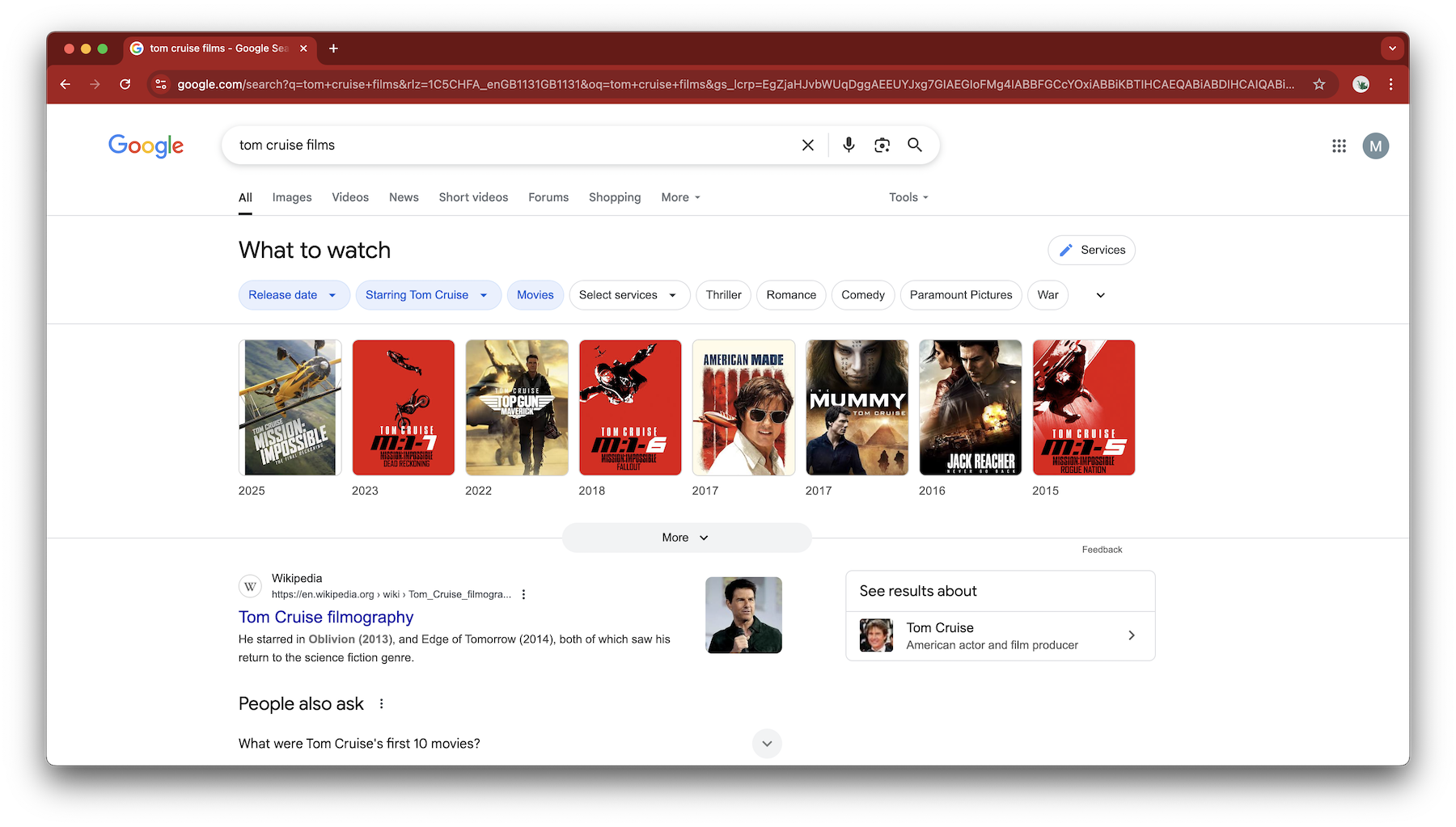This screenshot has width=1456, height=827.
Task: Toggle the War genre chip
Action: coord(1048,295)
